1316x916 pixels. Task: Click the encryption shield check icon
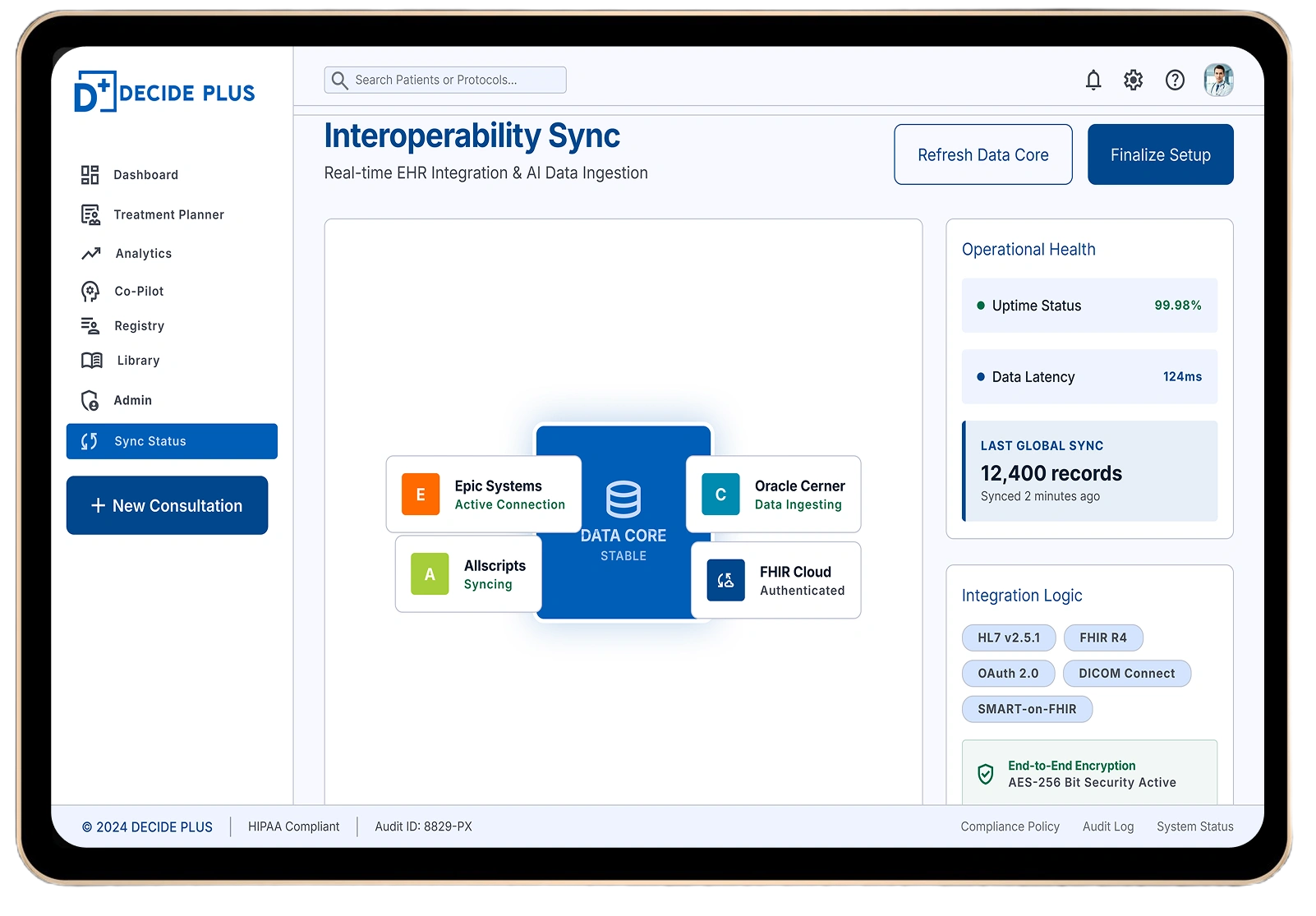click(986, 774)
